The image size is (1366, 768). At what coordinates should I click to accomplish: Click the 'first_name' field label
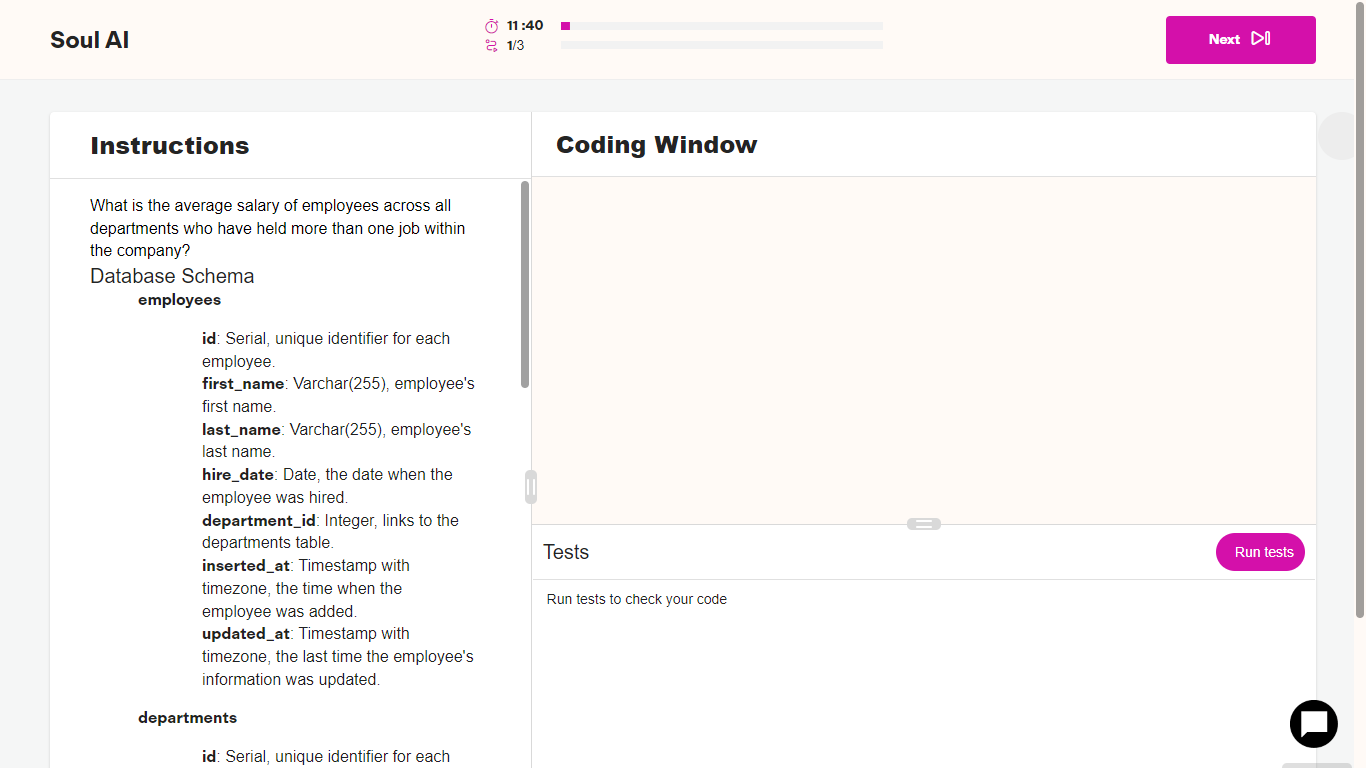pos(243,384)
